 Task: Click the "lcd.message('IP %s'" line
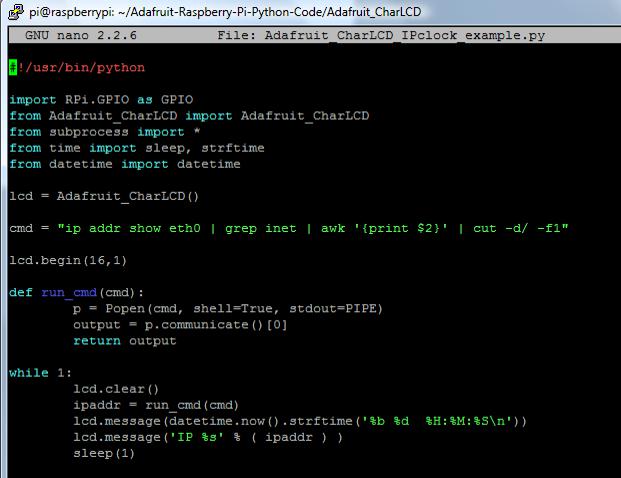click(208, 437)
